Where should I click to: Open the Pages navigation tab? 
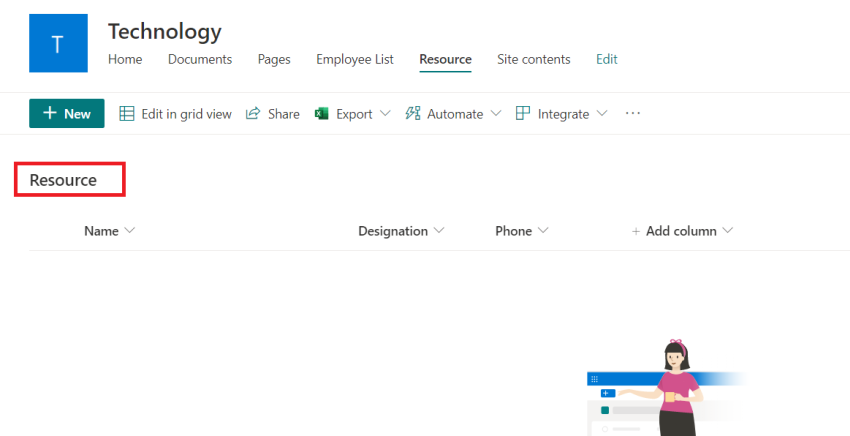[x=274, y=59]
